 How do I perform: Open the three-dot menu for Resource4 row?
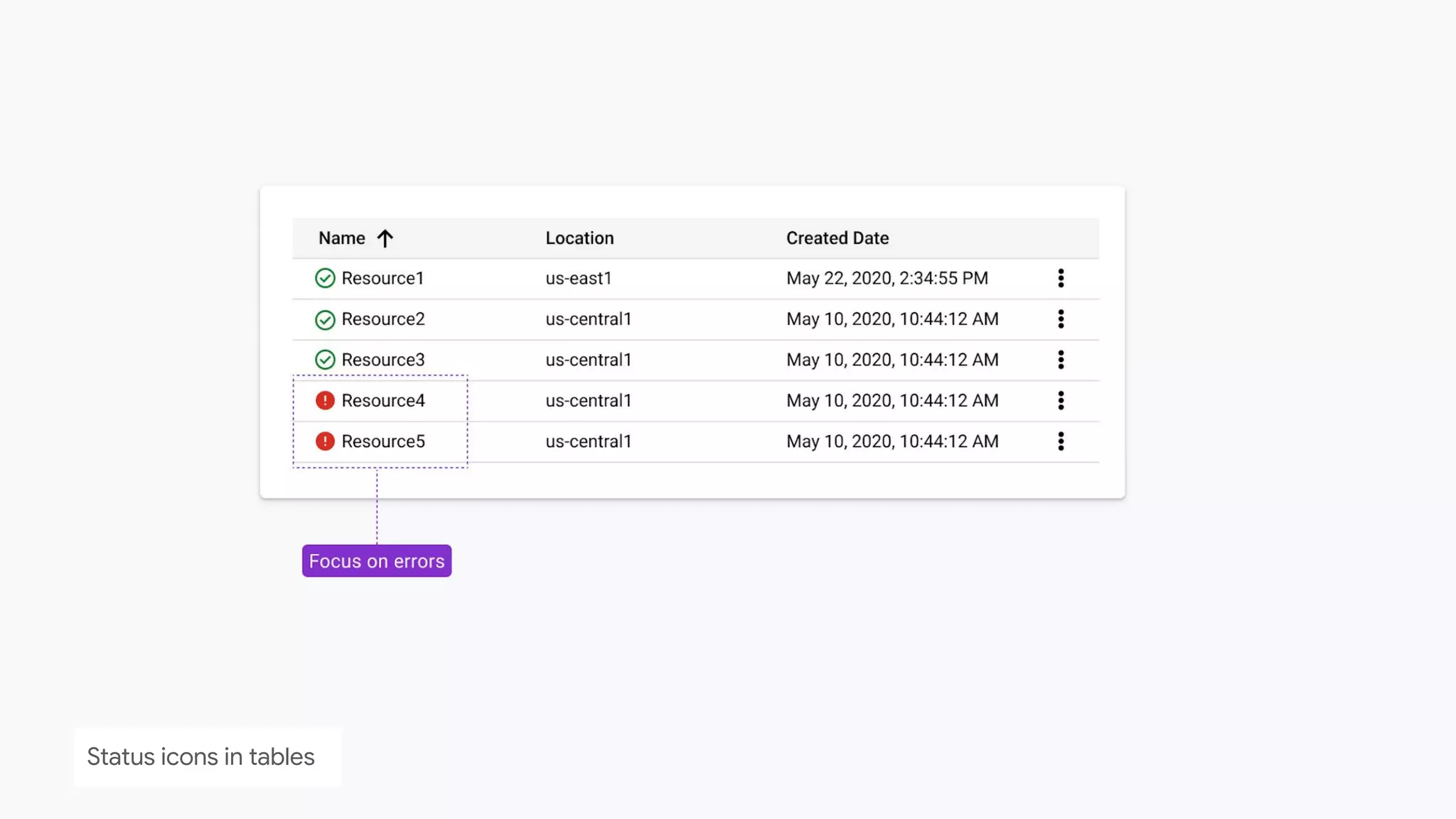tap(1061, 400)
